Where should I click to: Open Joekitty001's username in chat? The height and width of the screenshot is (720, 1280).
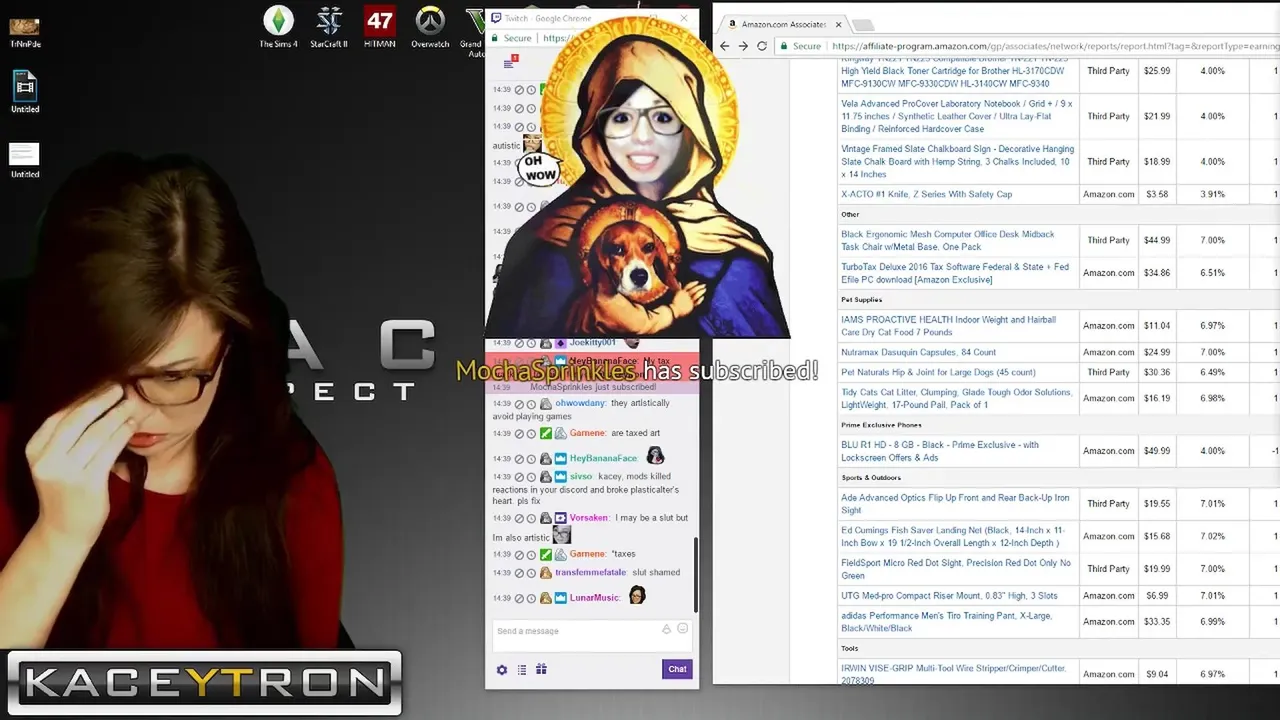point(593,343)
